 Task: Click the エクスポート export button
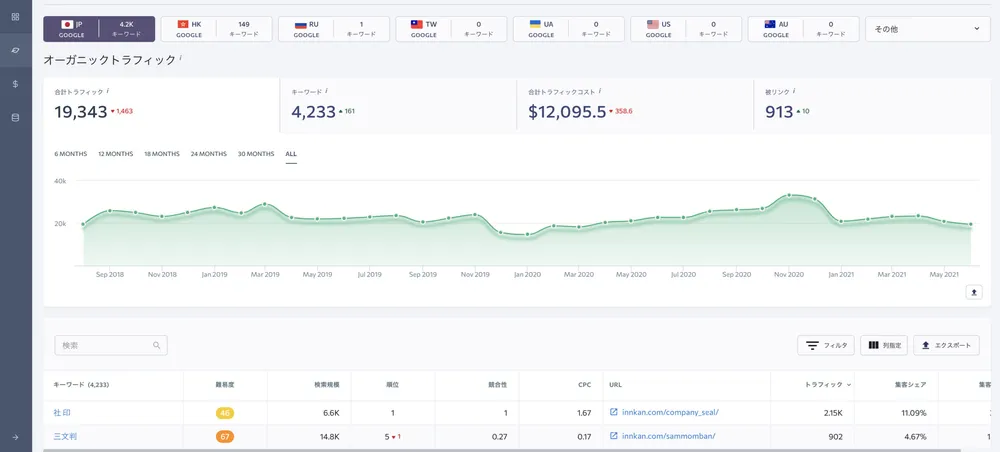[946, 345]
